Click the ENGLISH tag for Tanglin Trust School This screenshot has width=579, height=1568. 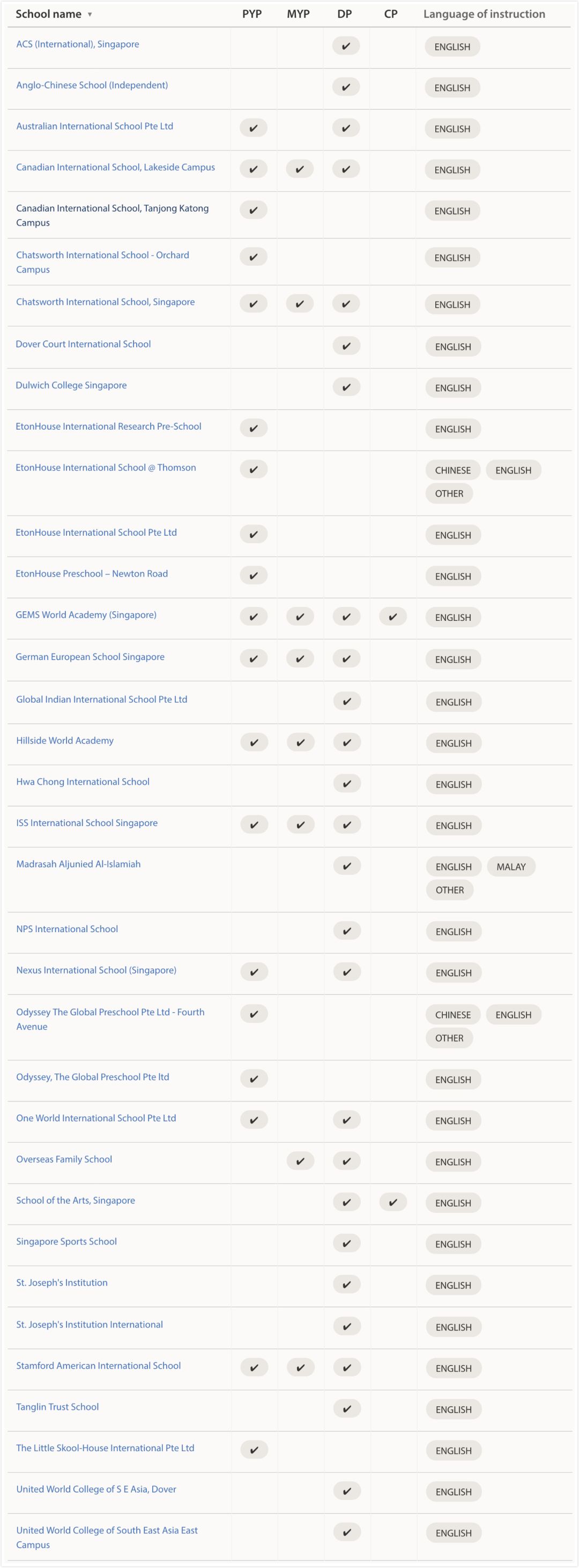(454, 1409)
